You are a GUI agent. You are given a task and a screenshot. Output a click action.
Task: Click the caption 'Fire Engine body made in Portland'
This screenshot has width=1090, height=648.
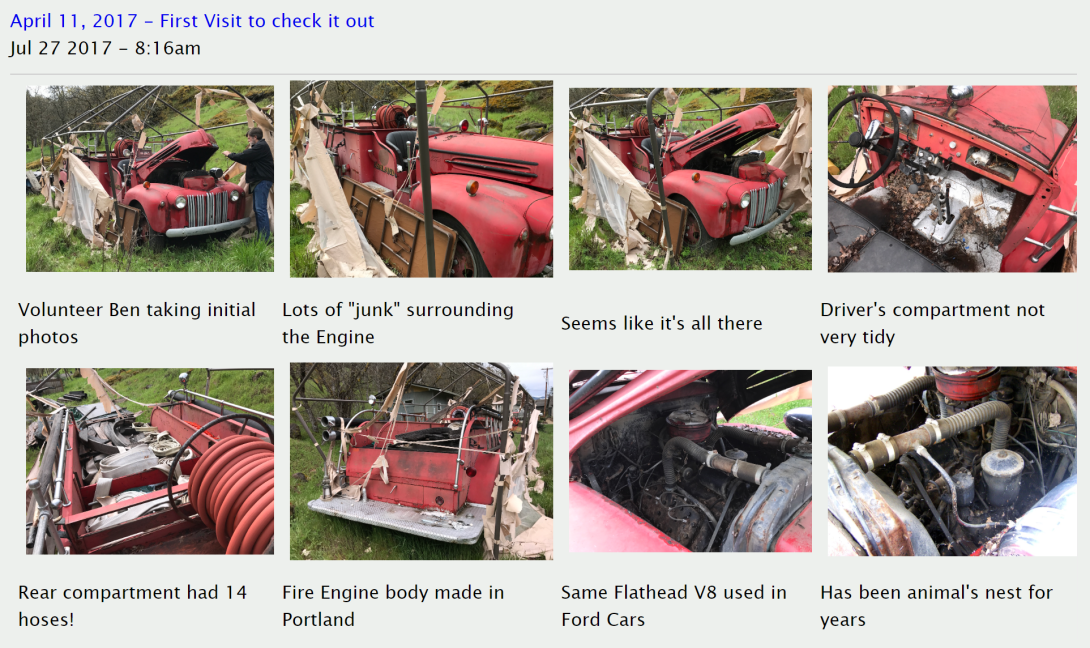pos(393,606)
